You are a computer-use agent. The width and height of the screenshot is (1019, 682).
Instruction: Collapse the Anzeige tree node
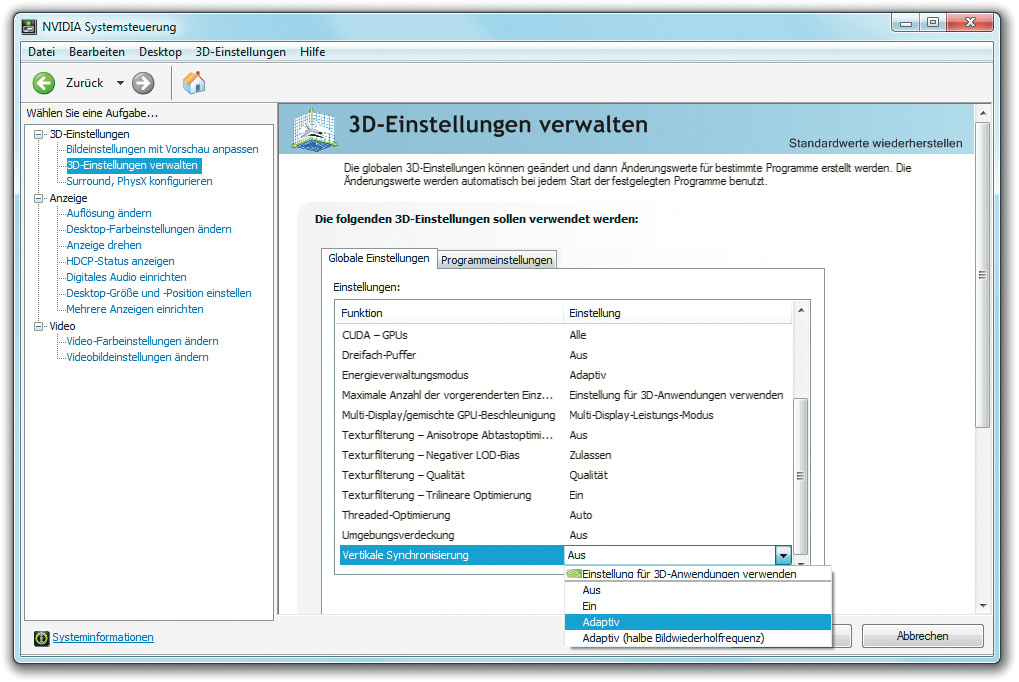[x=38, y=198]
